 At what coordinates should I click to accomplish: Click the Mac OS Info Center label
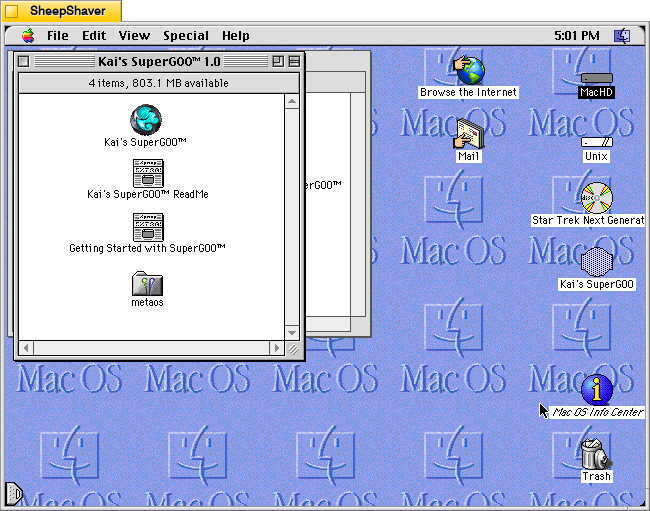(x=598, y=412)
